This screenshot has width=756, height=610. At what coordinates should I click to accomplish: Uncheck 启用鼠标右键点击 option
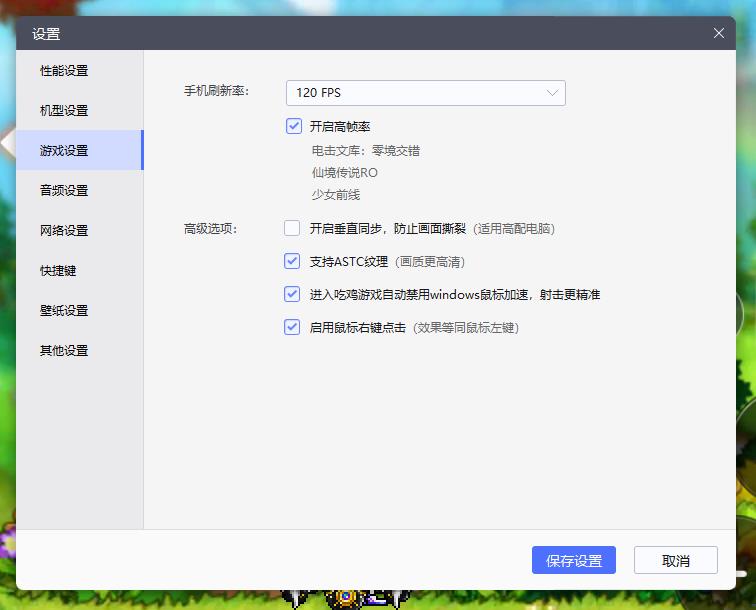pos(292,327)
